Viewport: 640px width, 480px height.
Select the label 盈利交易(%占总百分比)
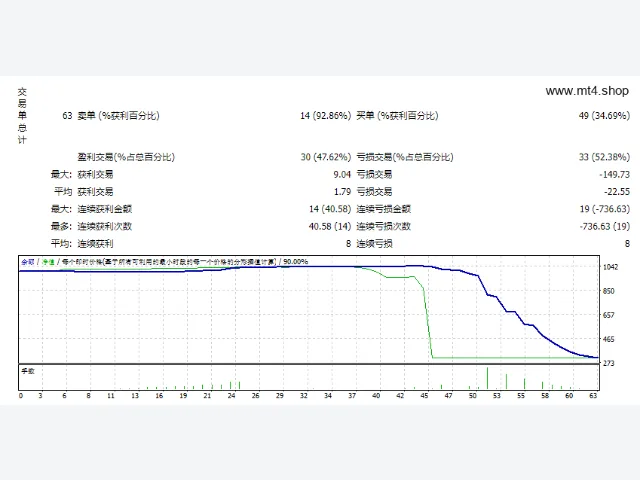(126, 157)
